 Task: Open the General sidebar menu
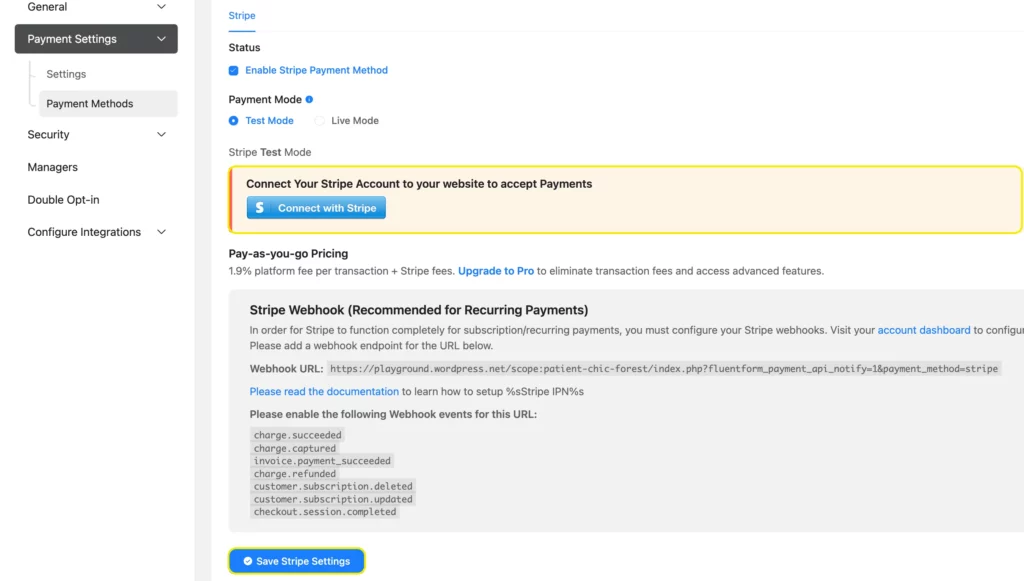coord(96,7)
